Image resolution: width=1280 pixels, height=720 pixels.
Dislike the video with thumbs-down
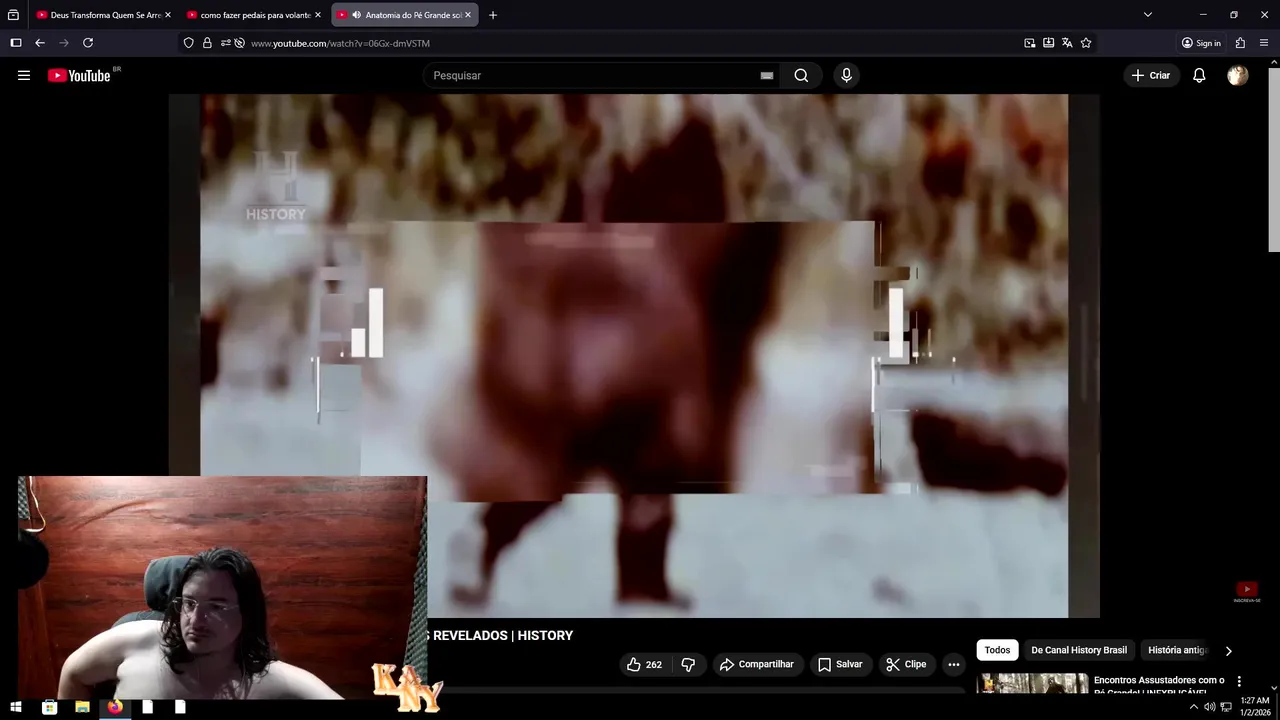coord(688,664)
